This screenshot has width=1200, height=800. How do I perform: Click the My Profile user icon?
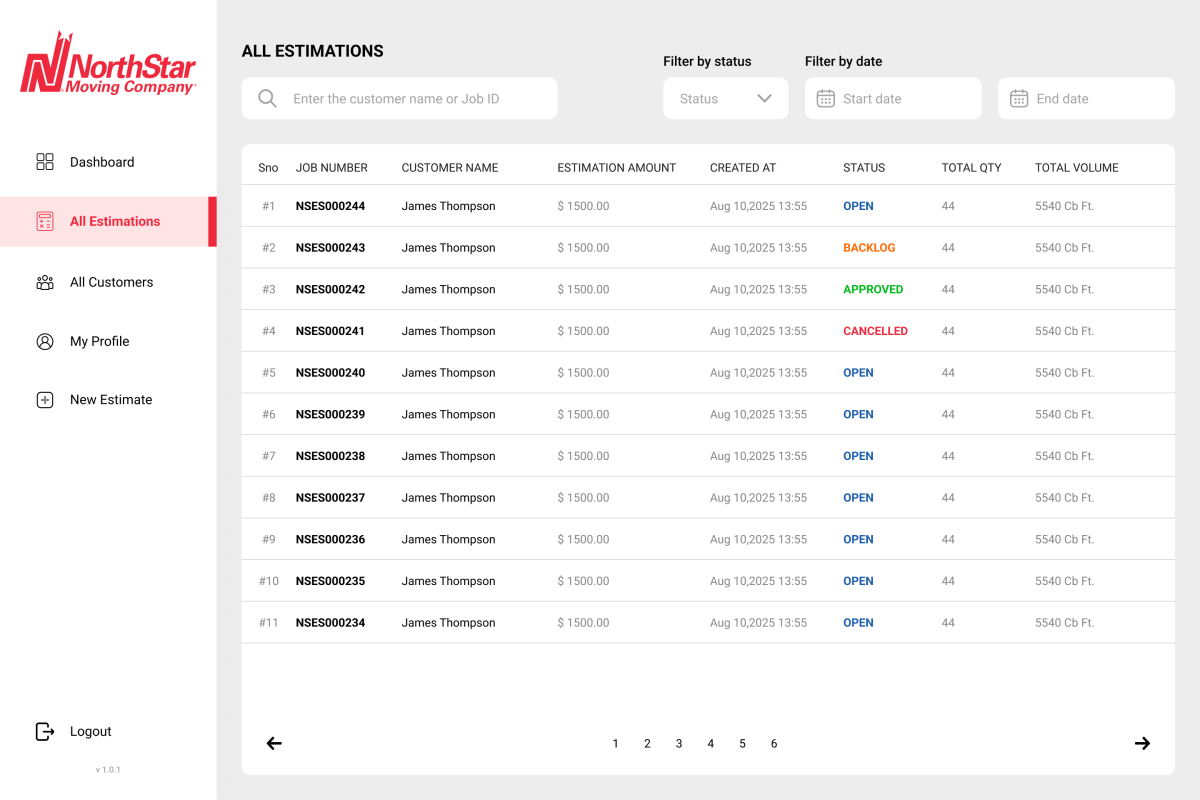[45, 341]
